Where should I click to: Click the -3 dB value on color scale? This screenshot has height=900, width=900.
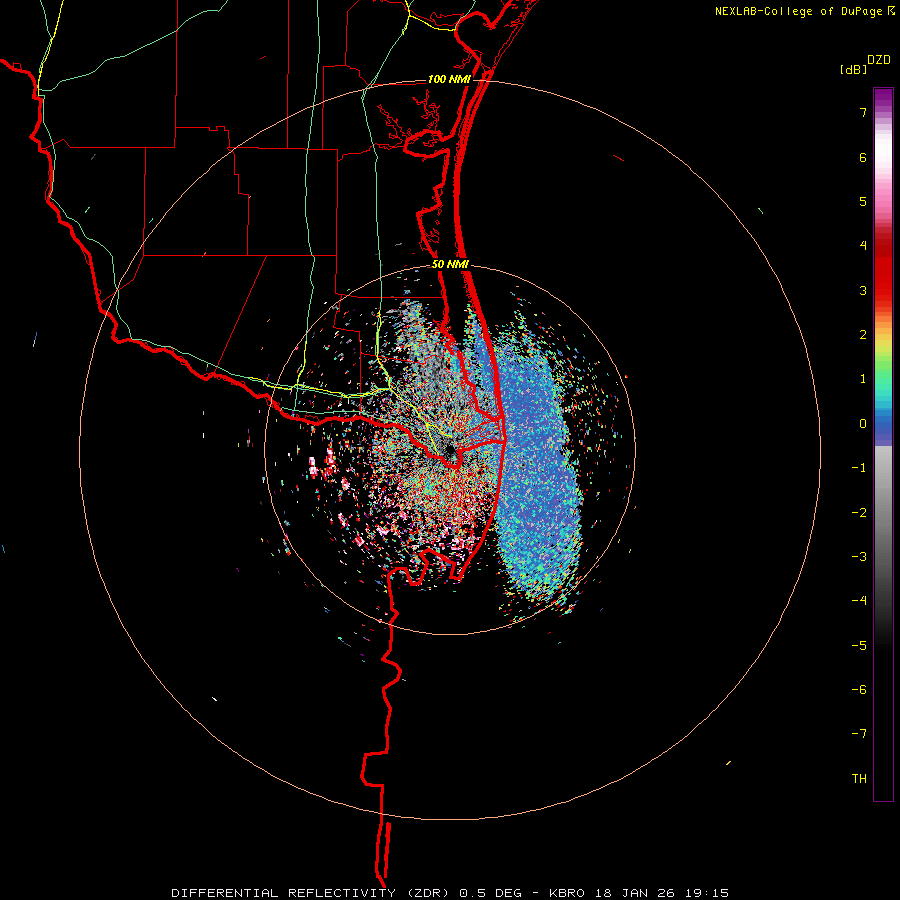click(859, 556)
